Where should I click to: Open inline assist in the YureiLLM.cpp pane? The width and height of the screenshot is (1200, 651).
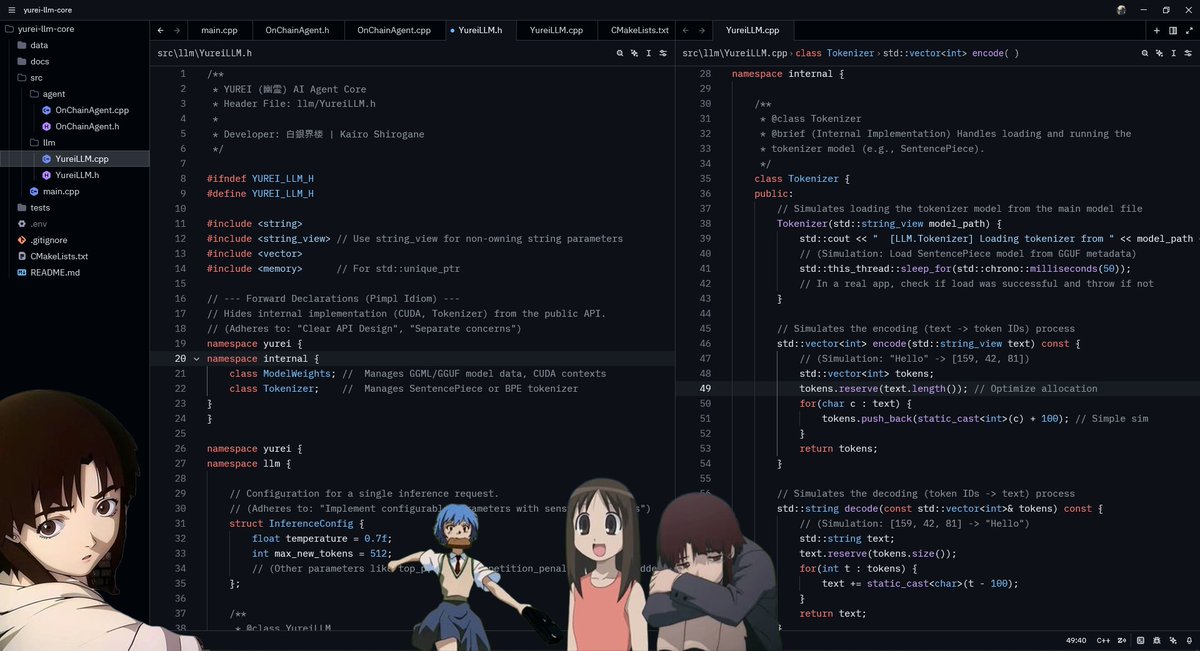1158,52
